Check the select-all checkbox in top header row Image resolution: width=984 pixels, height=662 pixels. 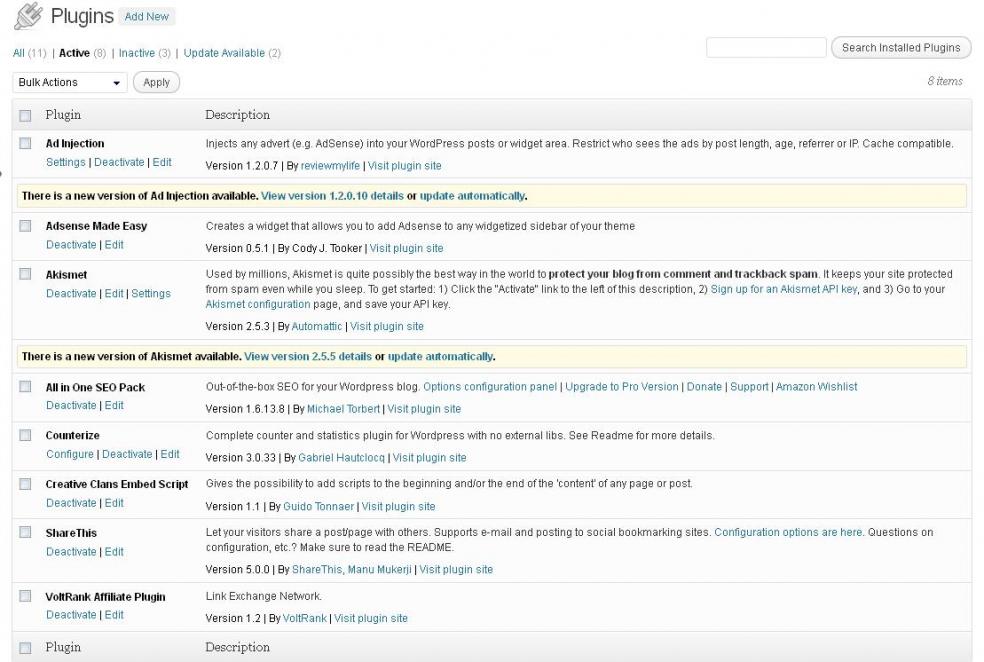click(25, 115)
